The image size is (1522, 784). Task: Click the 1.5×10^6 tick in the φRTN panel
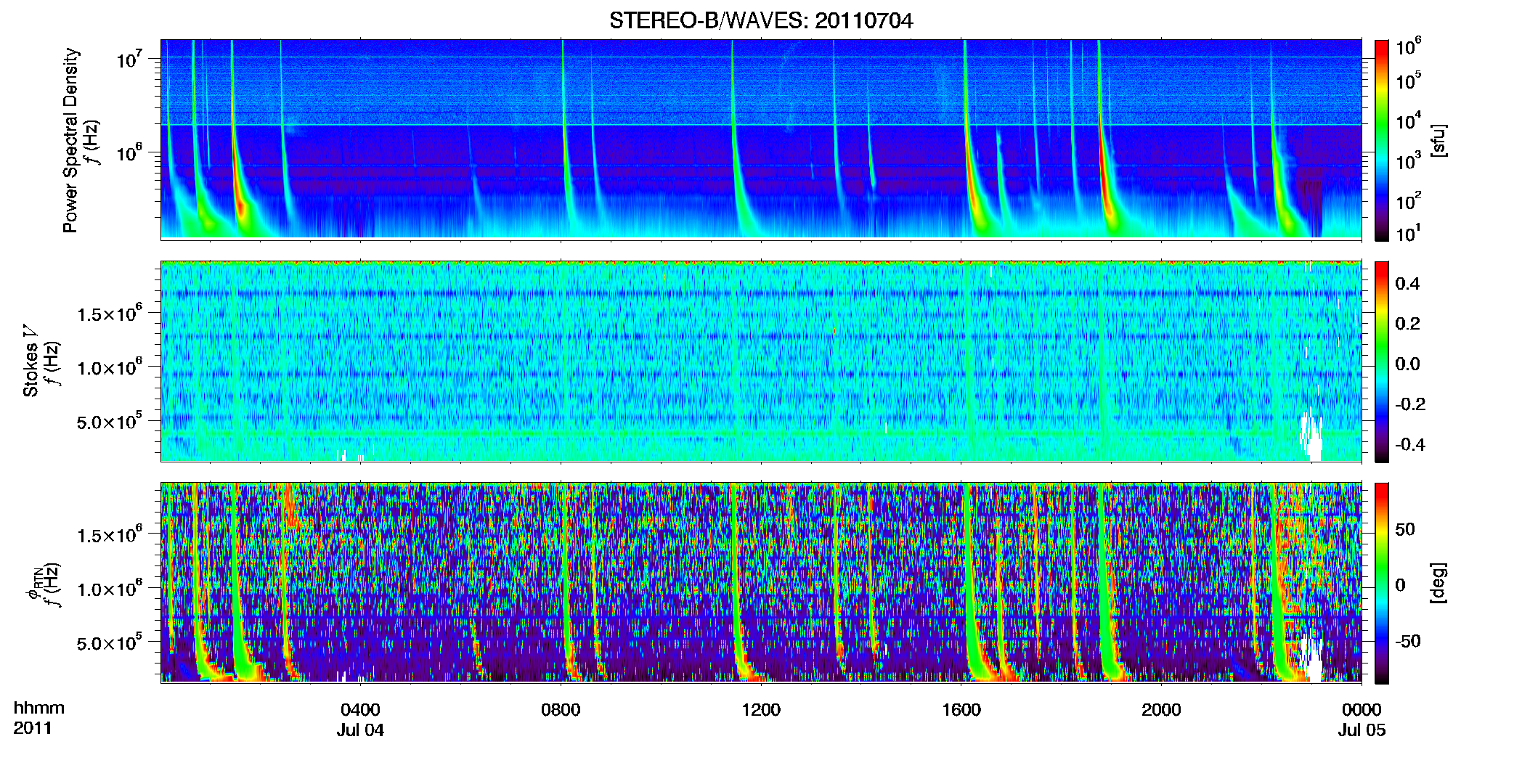(110, 535)
